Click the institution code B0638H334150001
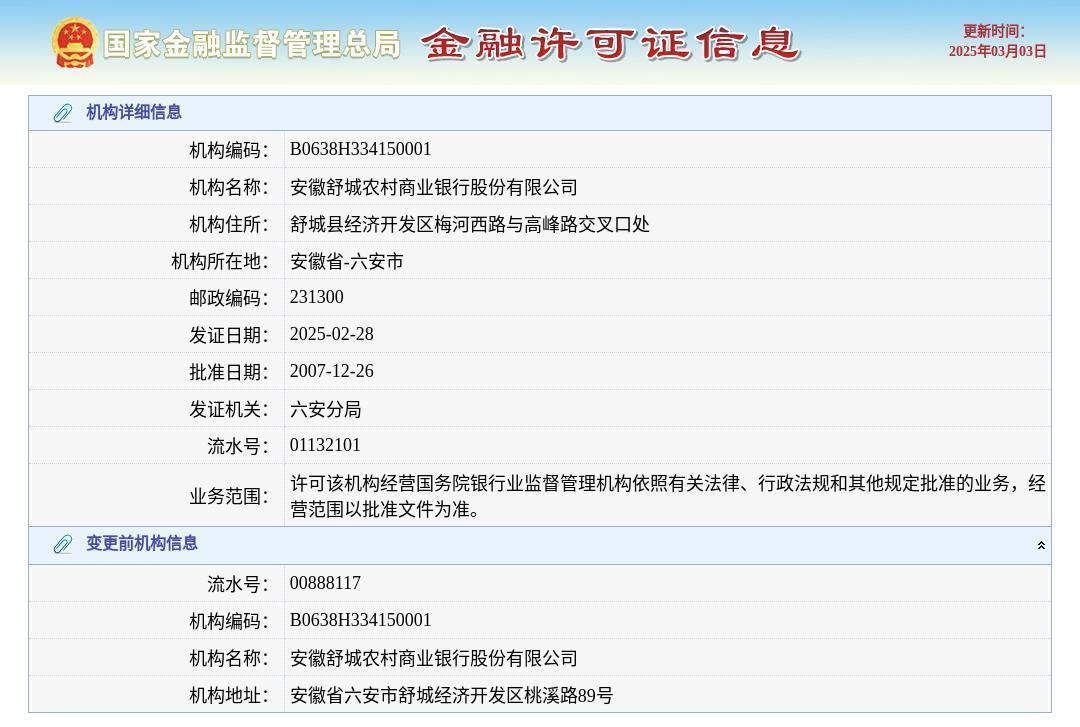 (x=360, y=149)
